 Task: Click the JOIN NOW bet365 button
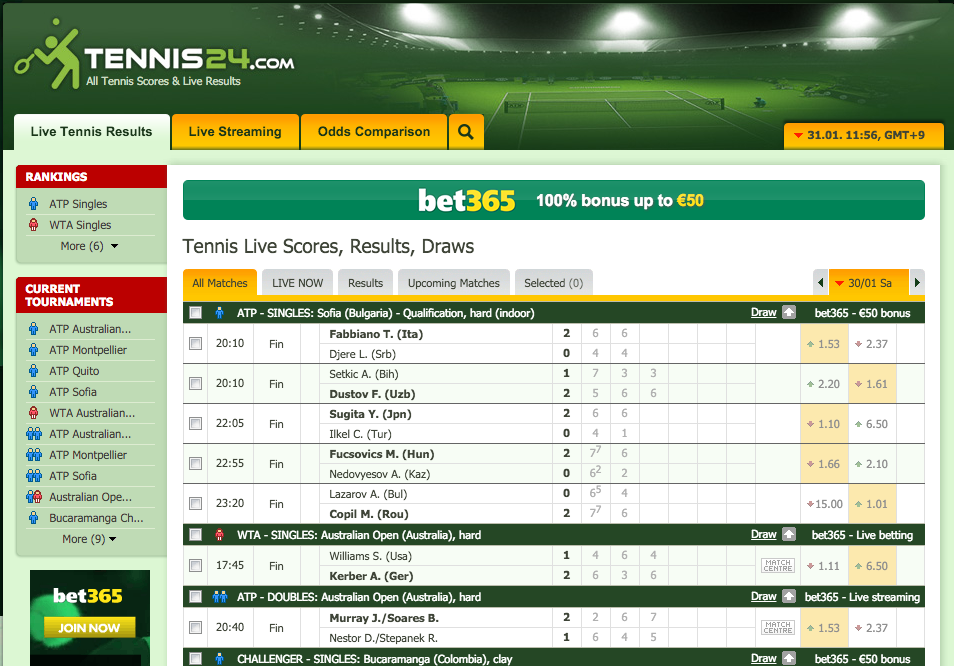click(x=89, y=627)
